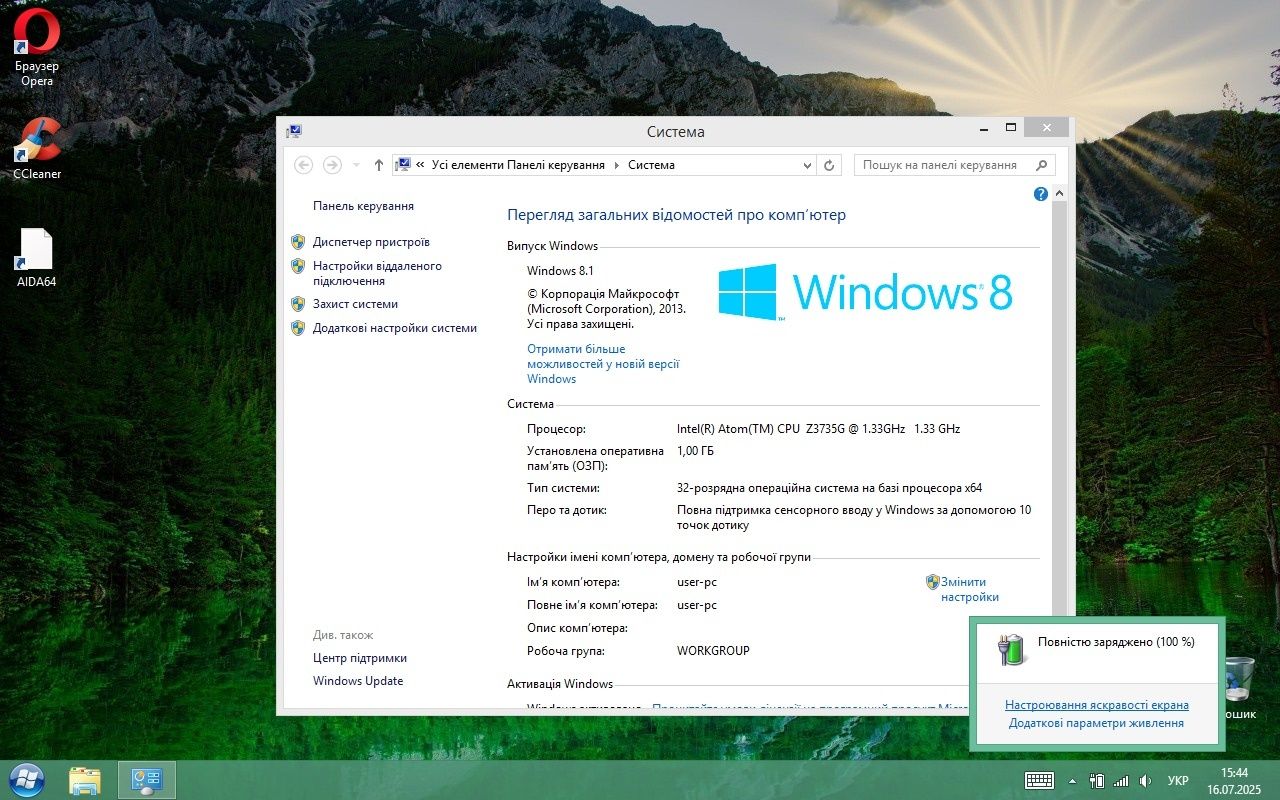This screenshot has width=1280, height=800.
Task: Click Повністю заряджено (100 %) text
Action: tap(1116, 642)
